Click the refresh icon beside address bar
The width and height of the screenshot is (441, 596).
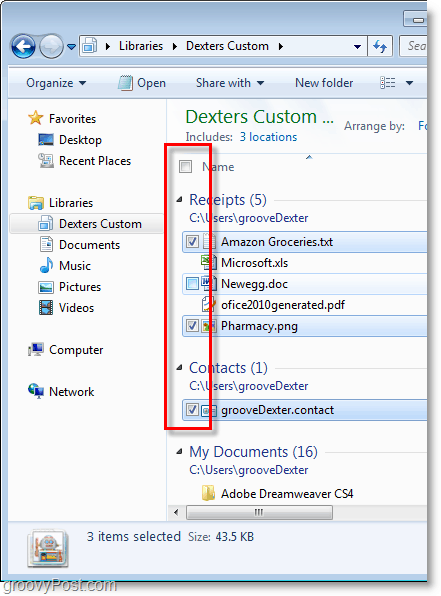point(380,46)
